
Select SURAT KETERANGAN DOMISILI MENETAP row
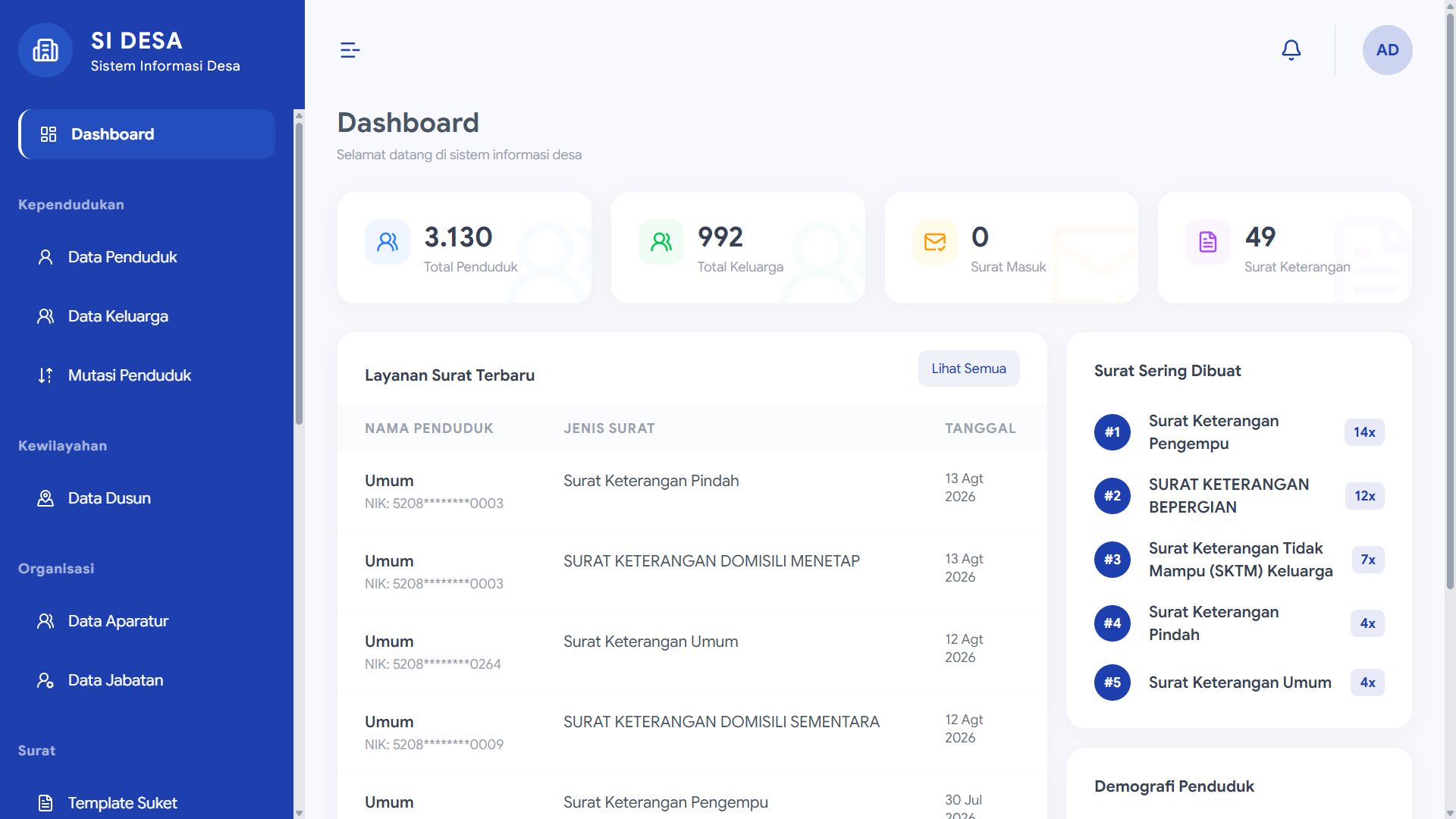coord(692,572)
